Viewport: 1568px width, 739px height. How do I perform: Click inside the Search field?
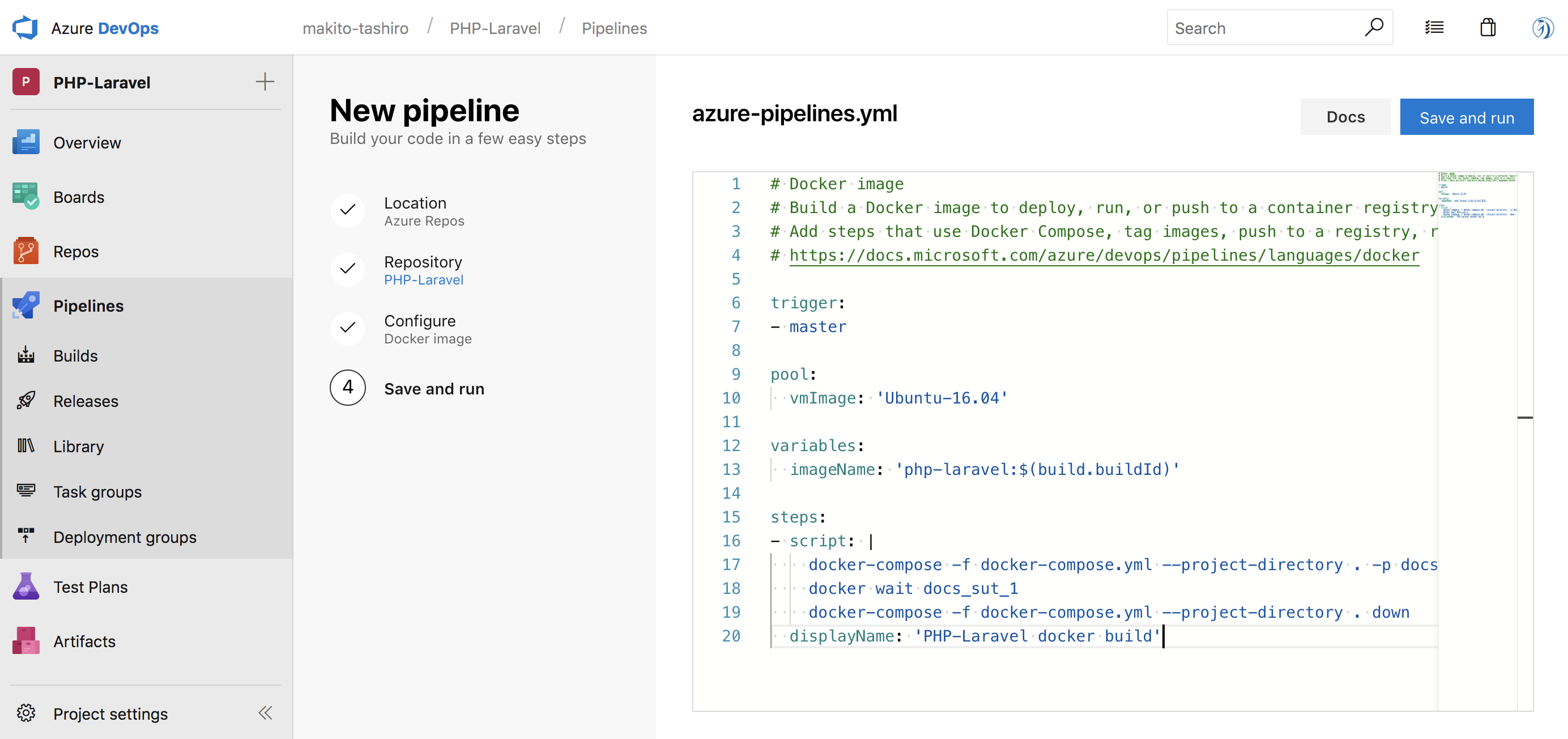(1266, 27)
